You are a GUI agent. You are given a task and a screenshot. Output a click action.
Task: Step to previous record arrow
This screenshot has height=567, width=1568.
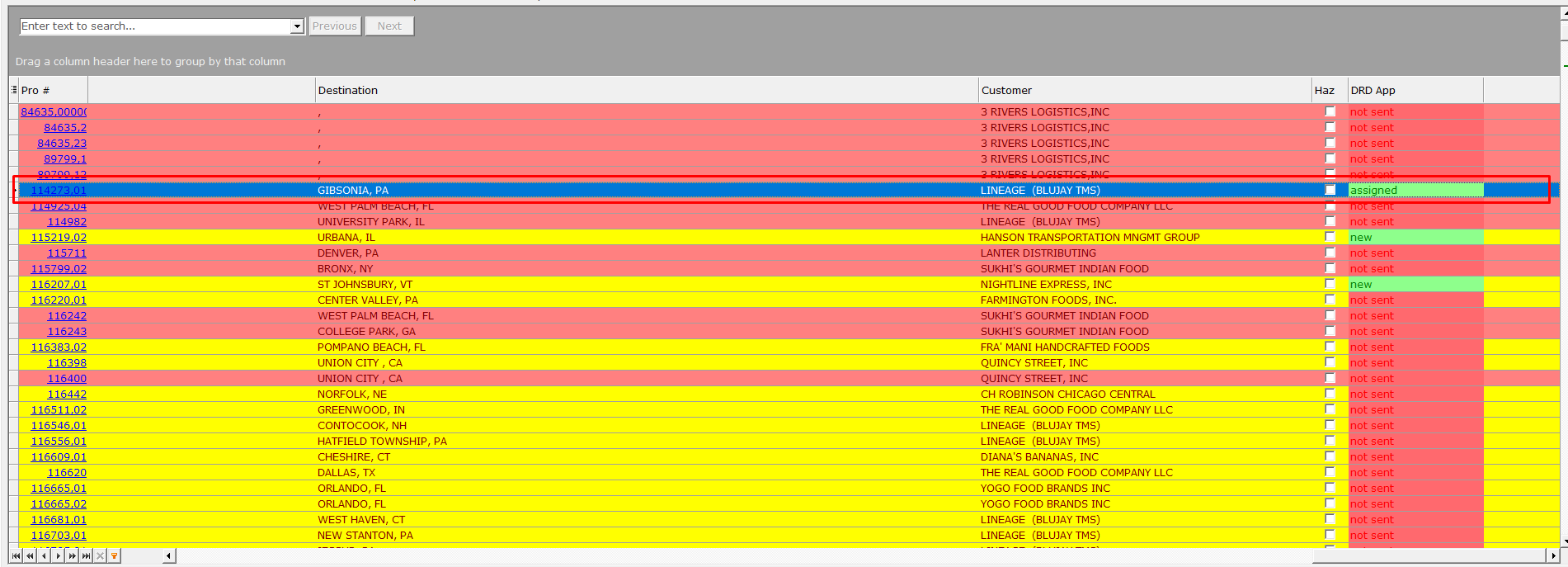point(44,556)
